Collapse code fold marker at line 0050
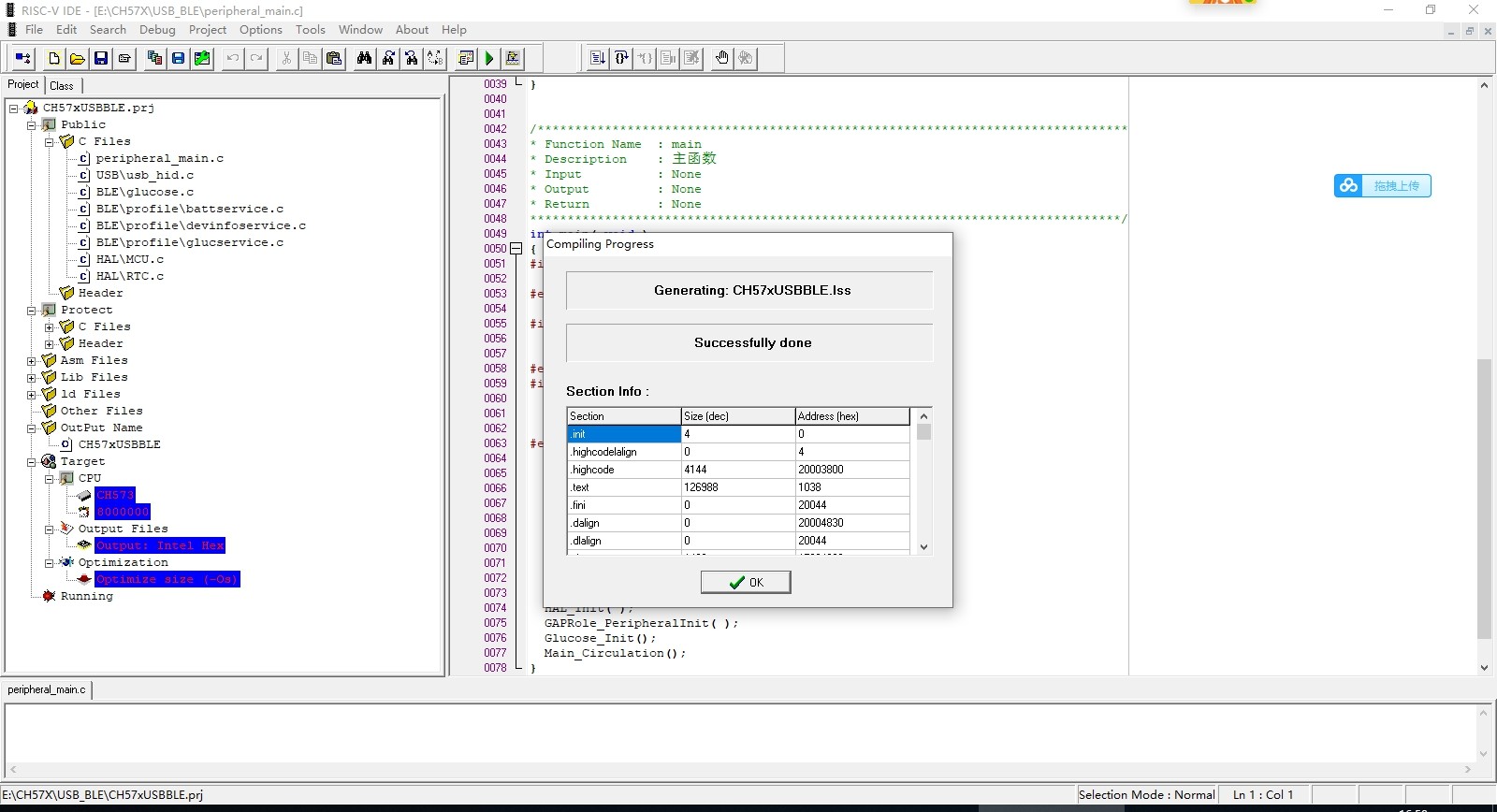Image resolution: width=1497 pixels, height=812 pixels. tap(516, 249)
